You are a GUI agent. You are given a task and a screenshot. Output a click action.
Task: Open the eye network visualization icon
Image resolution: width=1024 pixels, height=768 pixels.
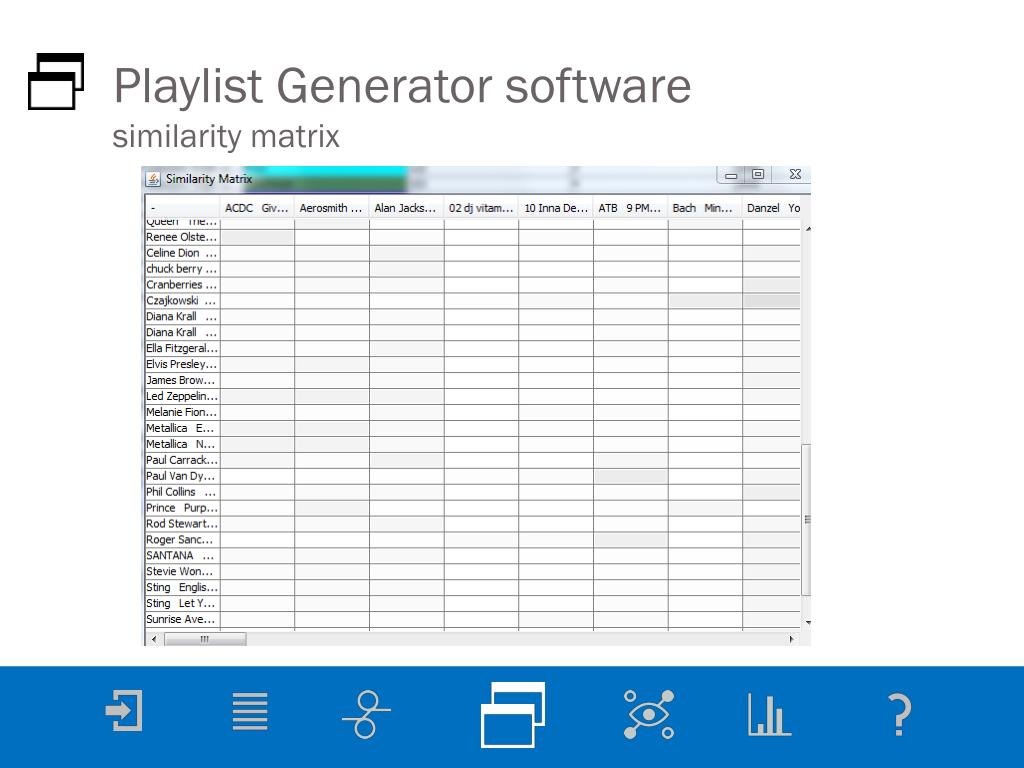point(648,714)
